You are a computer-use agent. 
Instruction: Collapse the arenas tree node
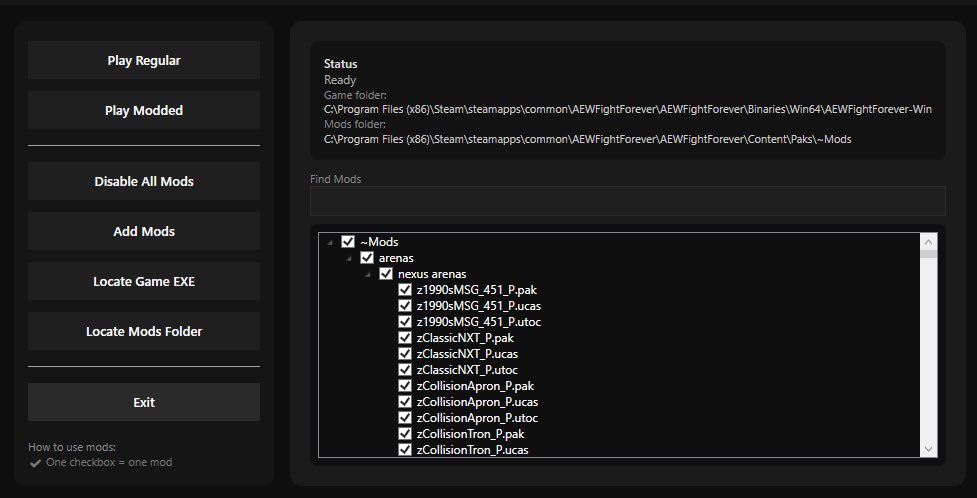tap(349, 258)
